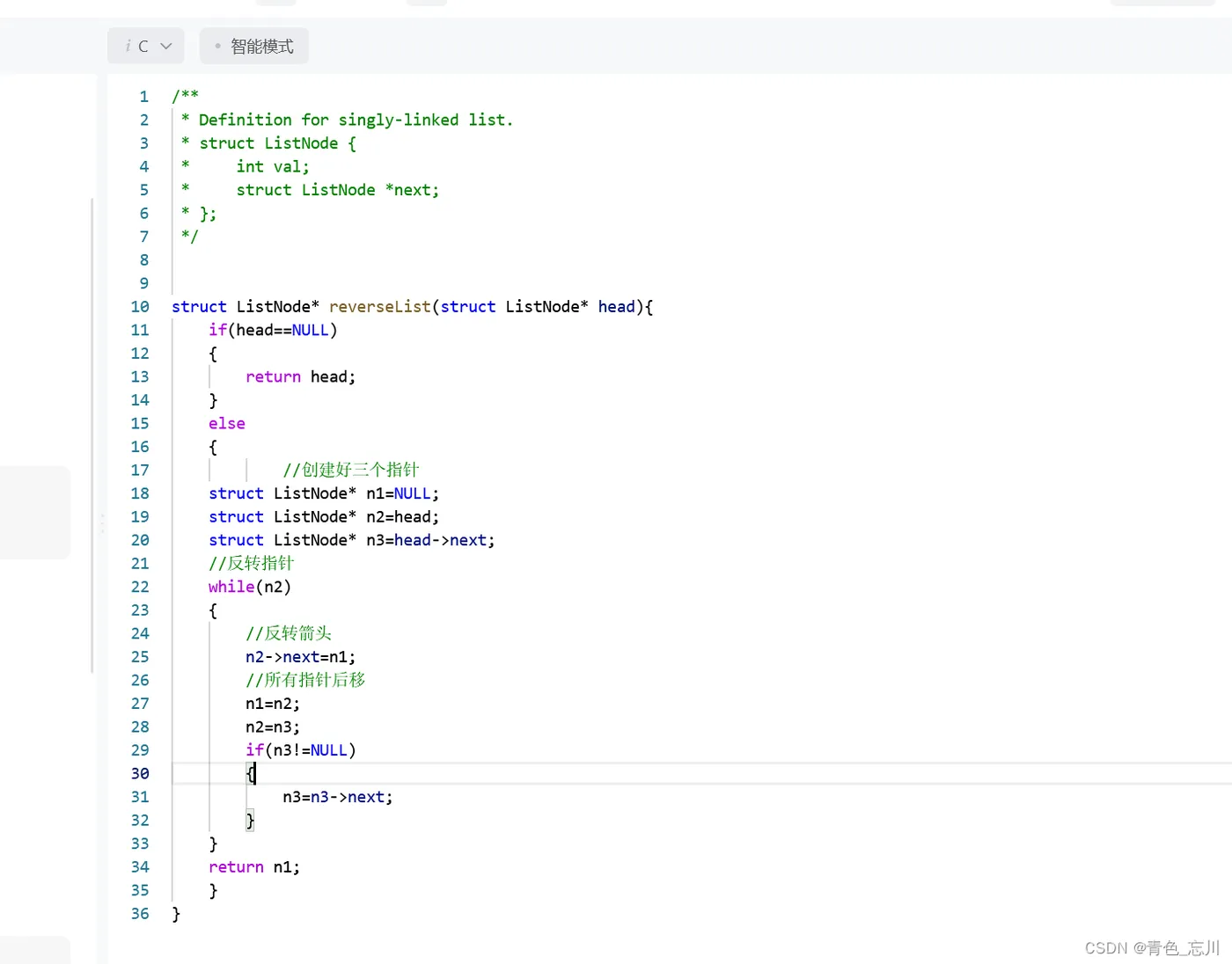Viewport: 1232px width, 964px height.
Task: Click the comment "//反转箭头"
Action: 289,633
